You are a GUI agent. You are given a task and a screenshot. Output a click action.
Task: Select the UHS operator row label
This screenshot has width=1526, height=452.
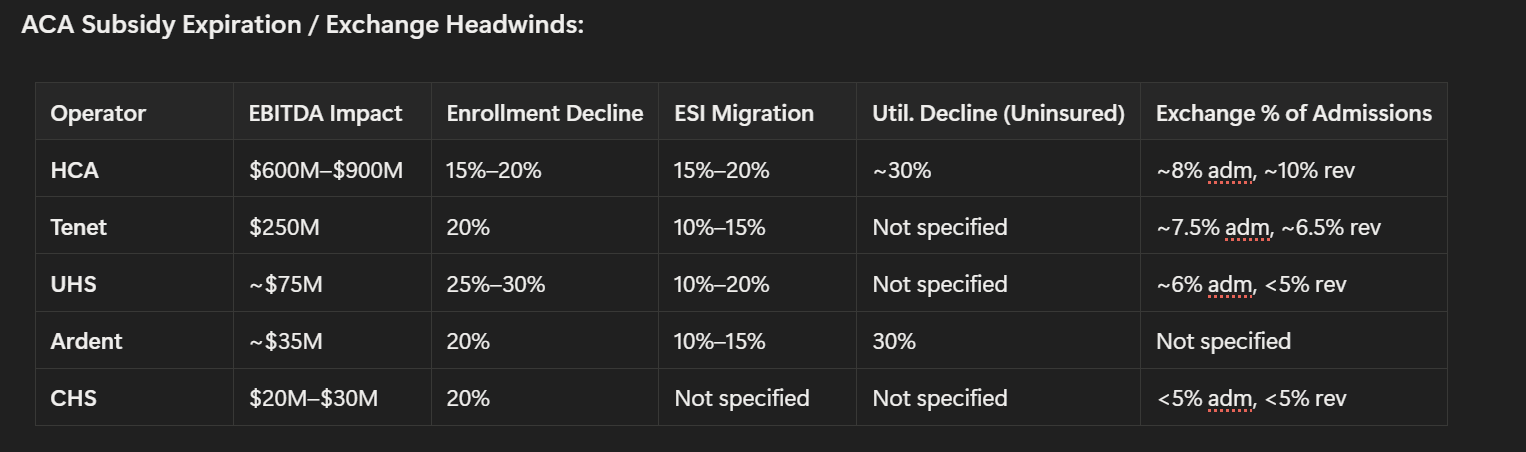75,284
